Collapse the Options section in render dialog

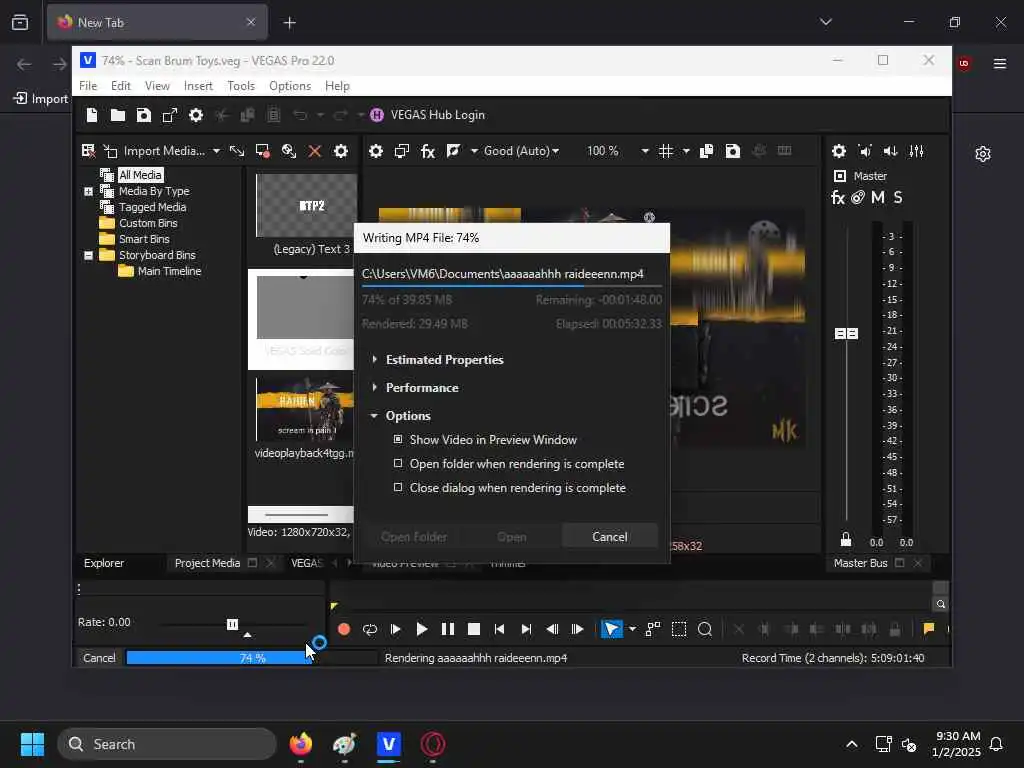click(x=374, y=415)
